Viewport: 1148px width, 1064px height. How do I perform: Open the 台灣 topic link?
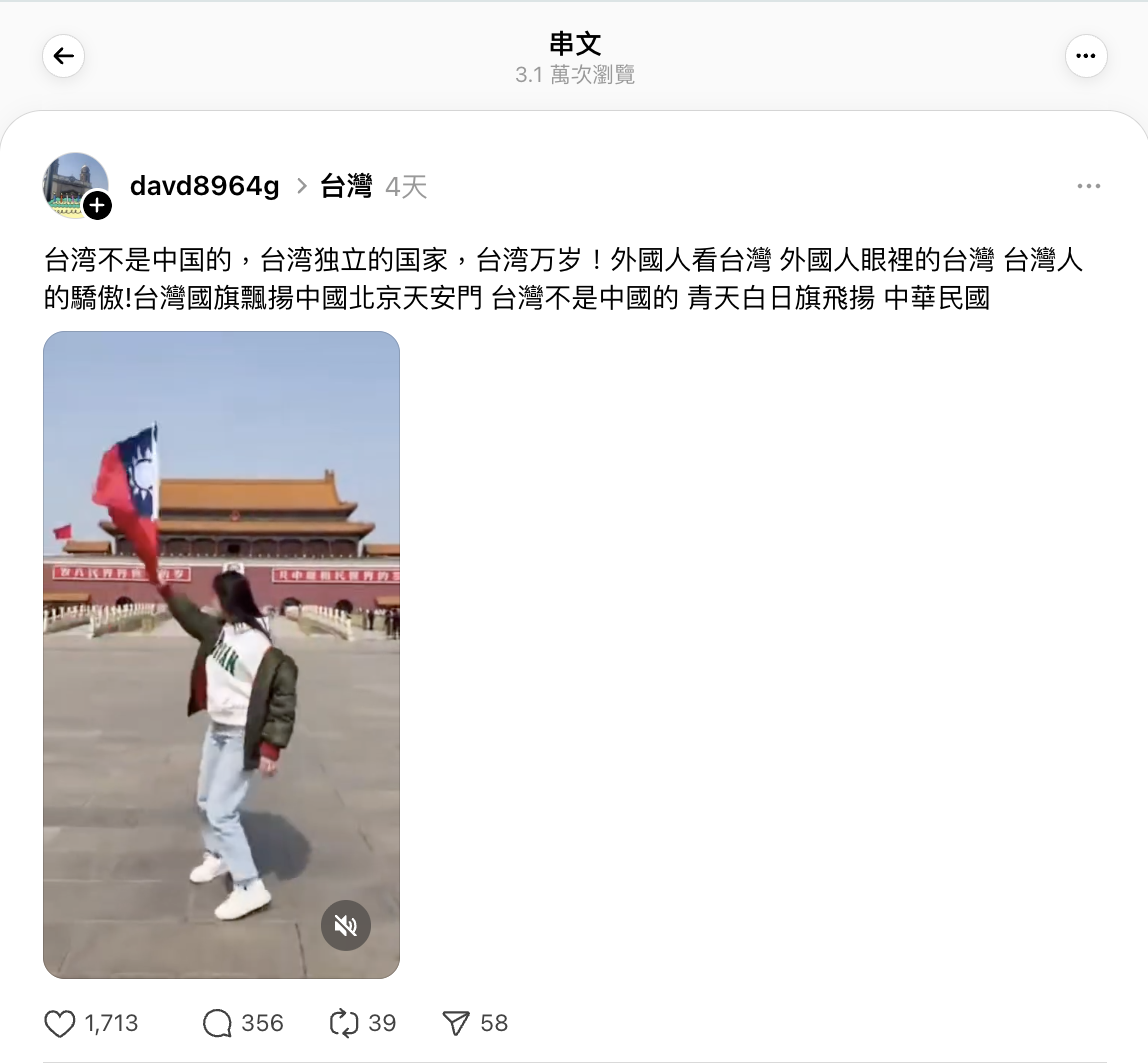point(346,186)
